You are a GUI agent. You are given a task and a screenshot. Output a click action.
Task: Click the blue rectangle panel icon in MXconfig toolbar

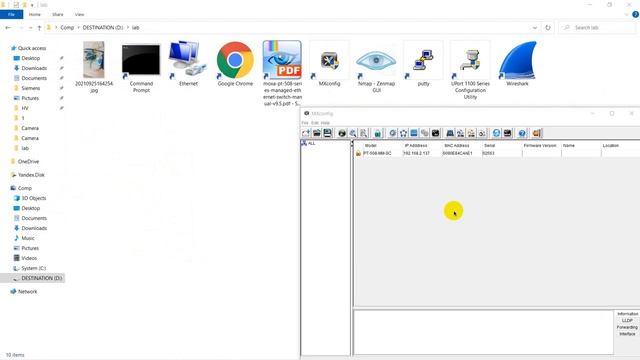414,133
